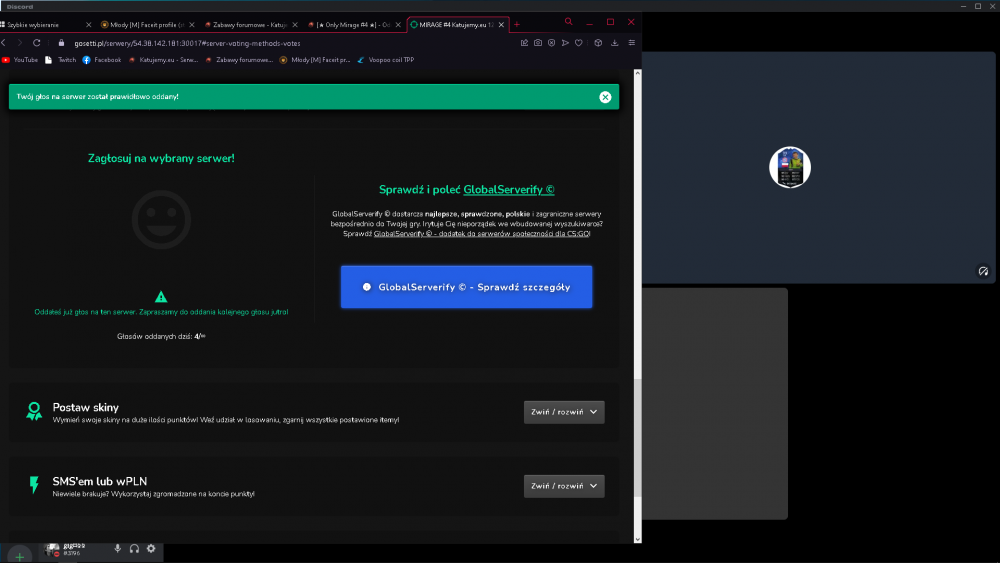Screen dimensions: 1000x563
Task: Click the SMS'em lub wPLN lightning icon
Action: [34, 485]
